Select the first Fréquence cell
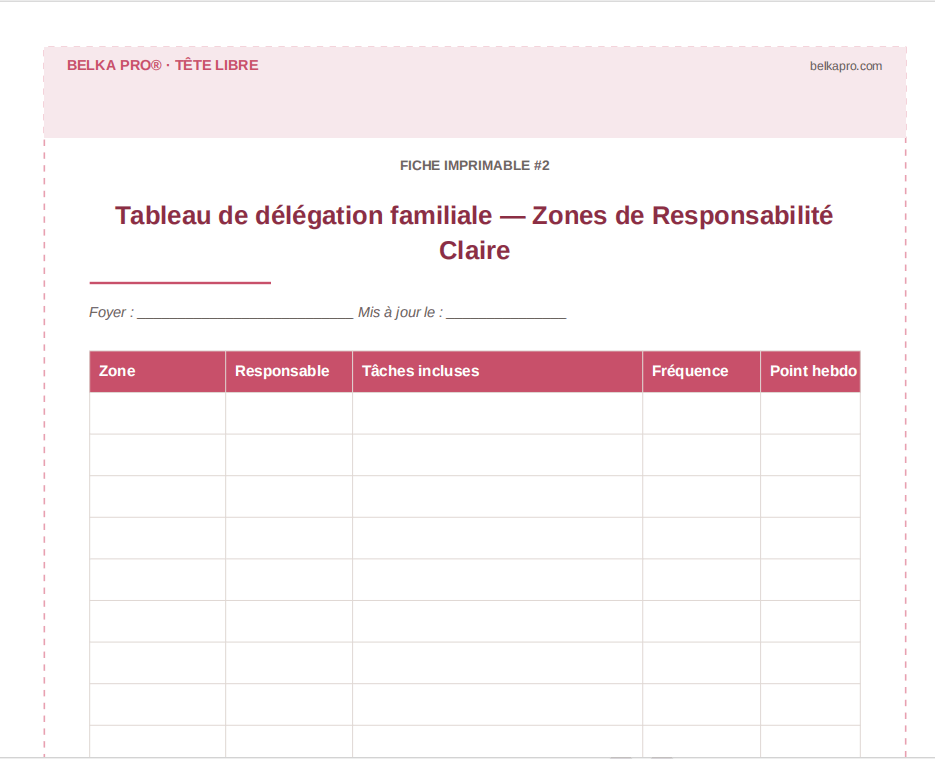This screenshot has width=935, height=759. click(x=701, y=412)
